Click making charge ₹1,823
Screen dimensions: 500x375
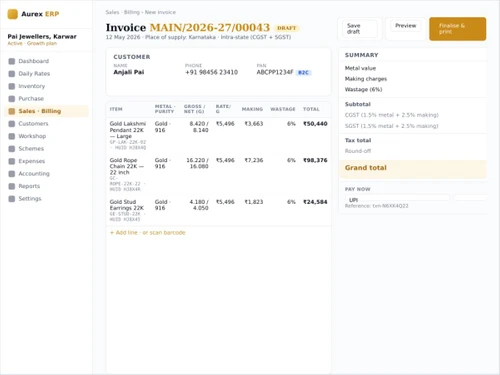[254, 202]
